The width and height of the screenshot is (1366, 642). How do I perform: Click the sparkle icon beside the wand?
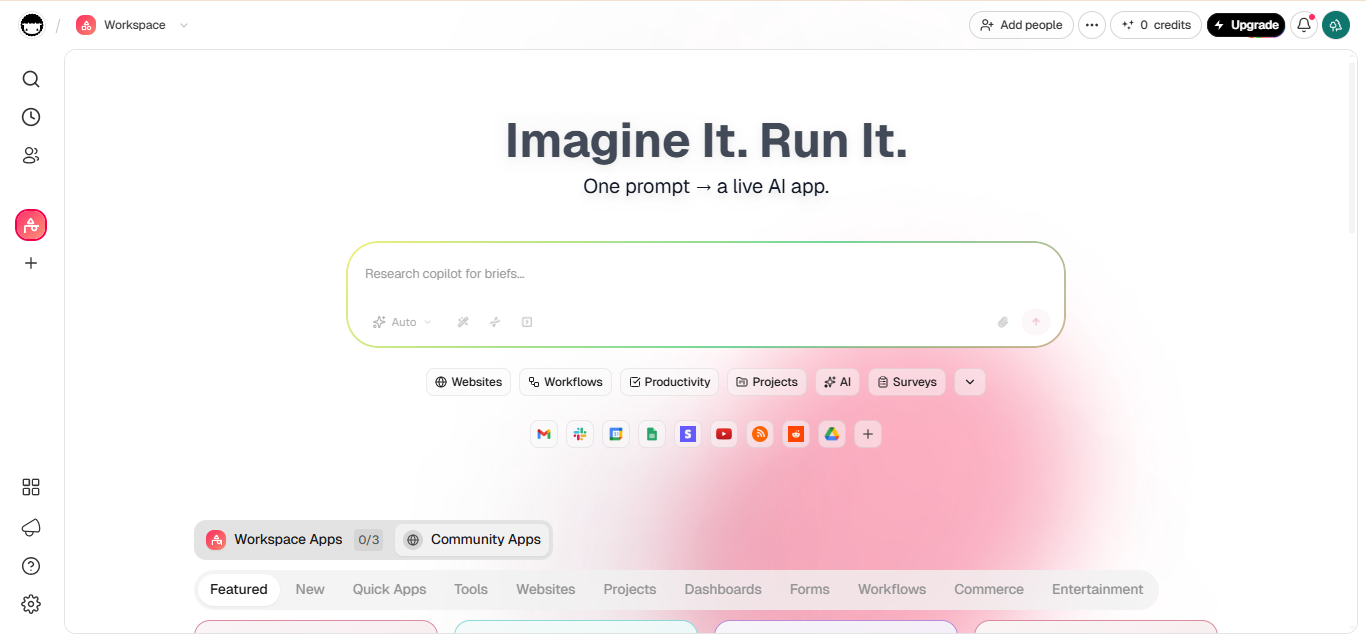click(x=495, y=322)
